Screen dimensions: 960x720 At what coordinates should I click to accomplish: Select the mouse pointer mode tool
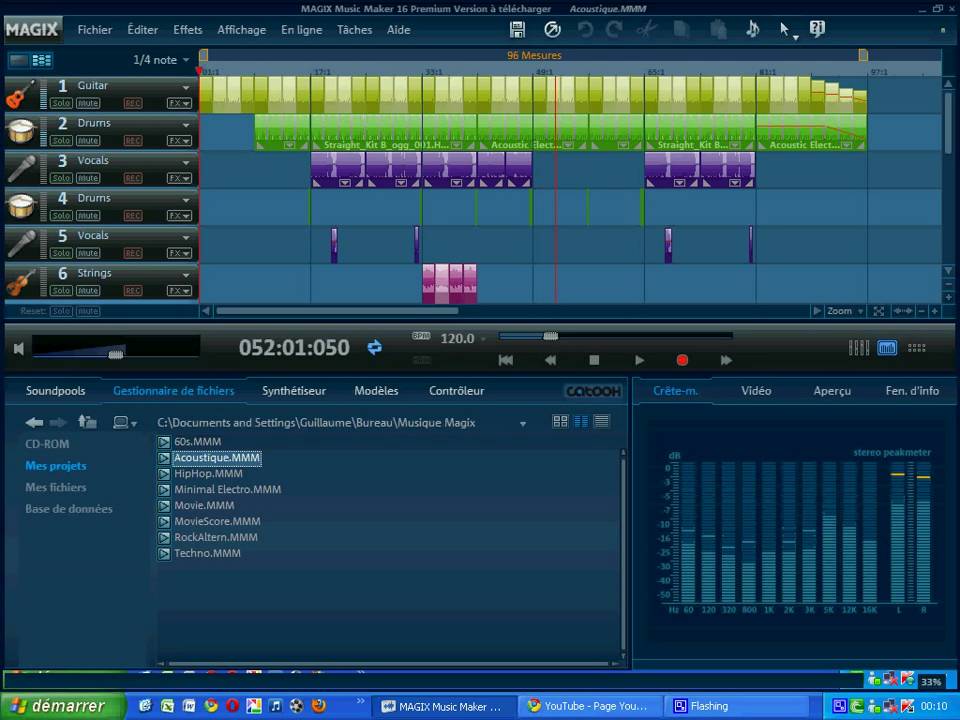point(785,30)
